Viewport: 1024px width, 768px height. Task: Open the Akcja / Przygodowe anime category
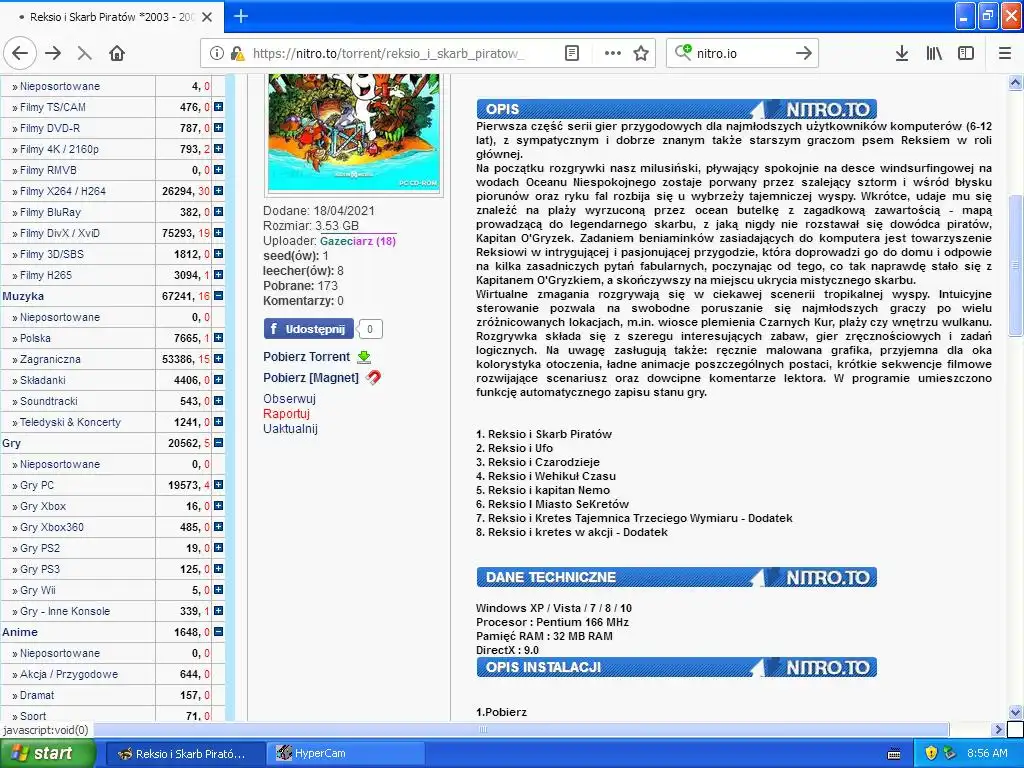[x=69, y=675]
